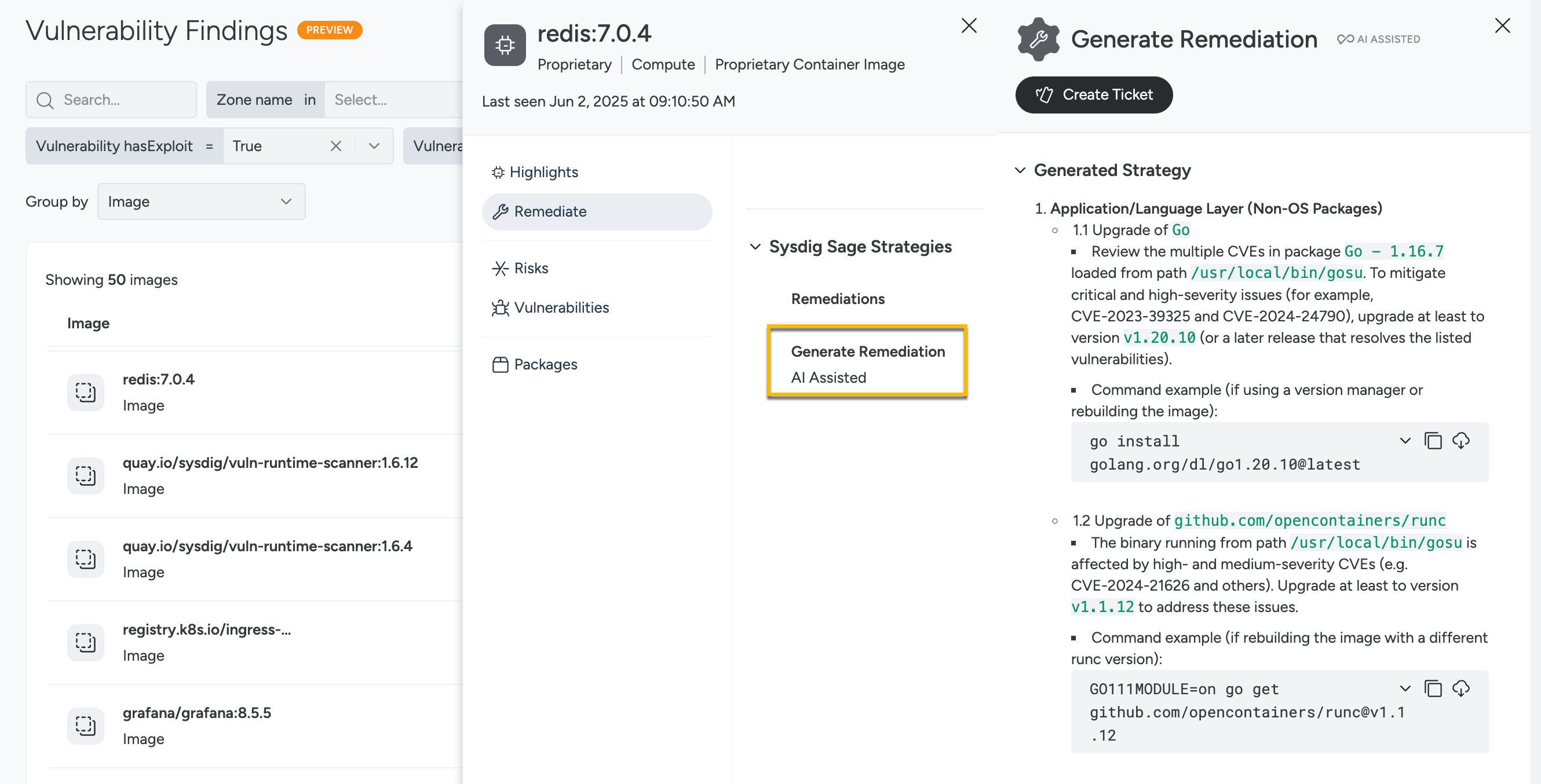1541x784 pixels.
Task: Open quay.io/sysdig/vuln-runtime-scanner:1.6.12 row
Action: coord(255,476)
